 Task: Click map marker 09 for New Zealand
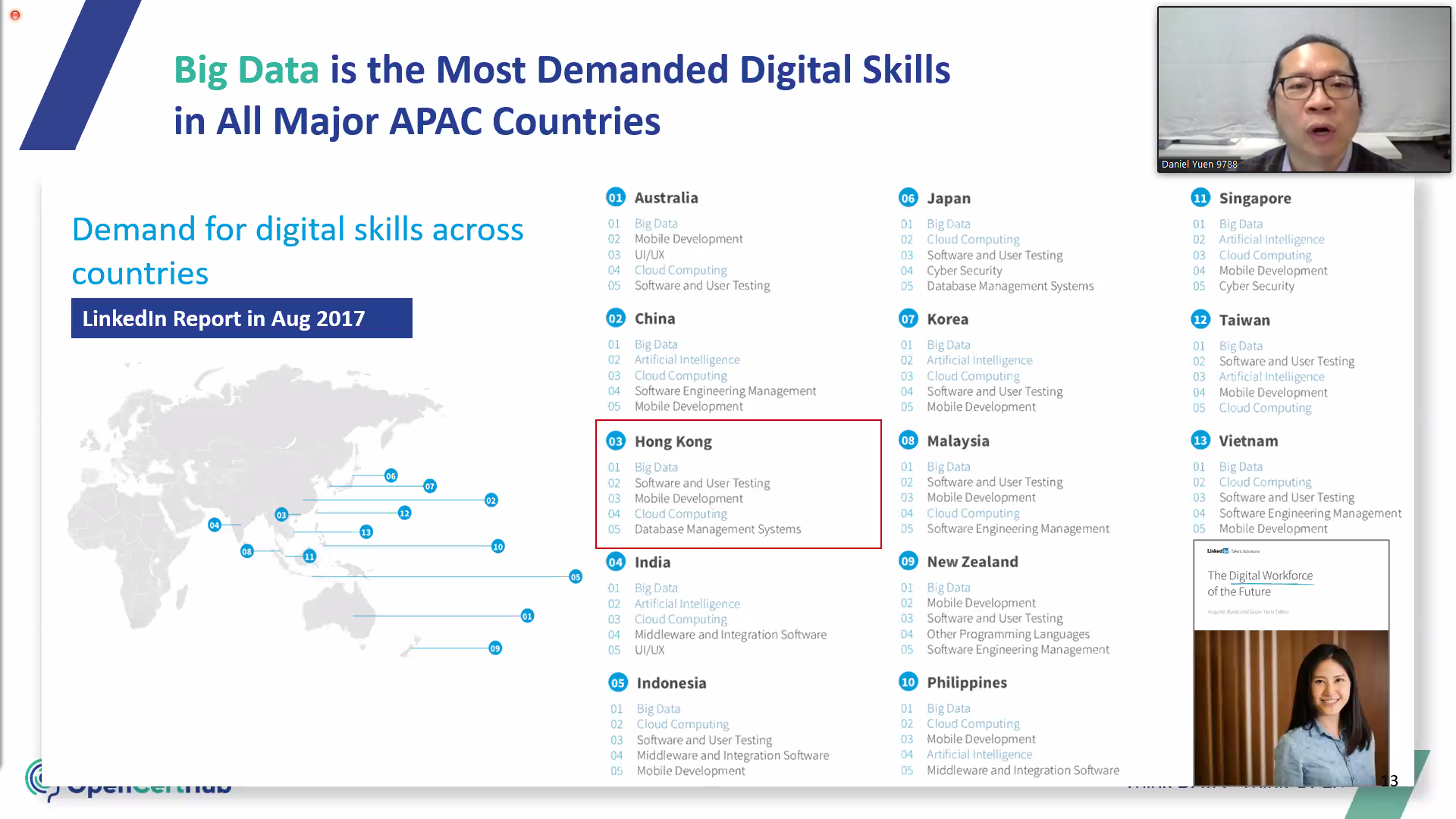pos(495,648)
